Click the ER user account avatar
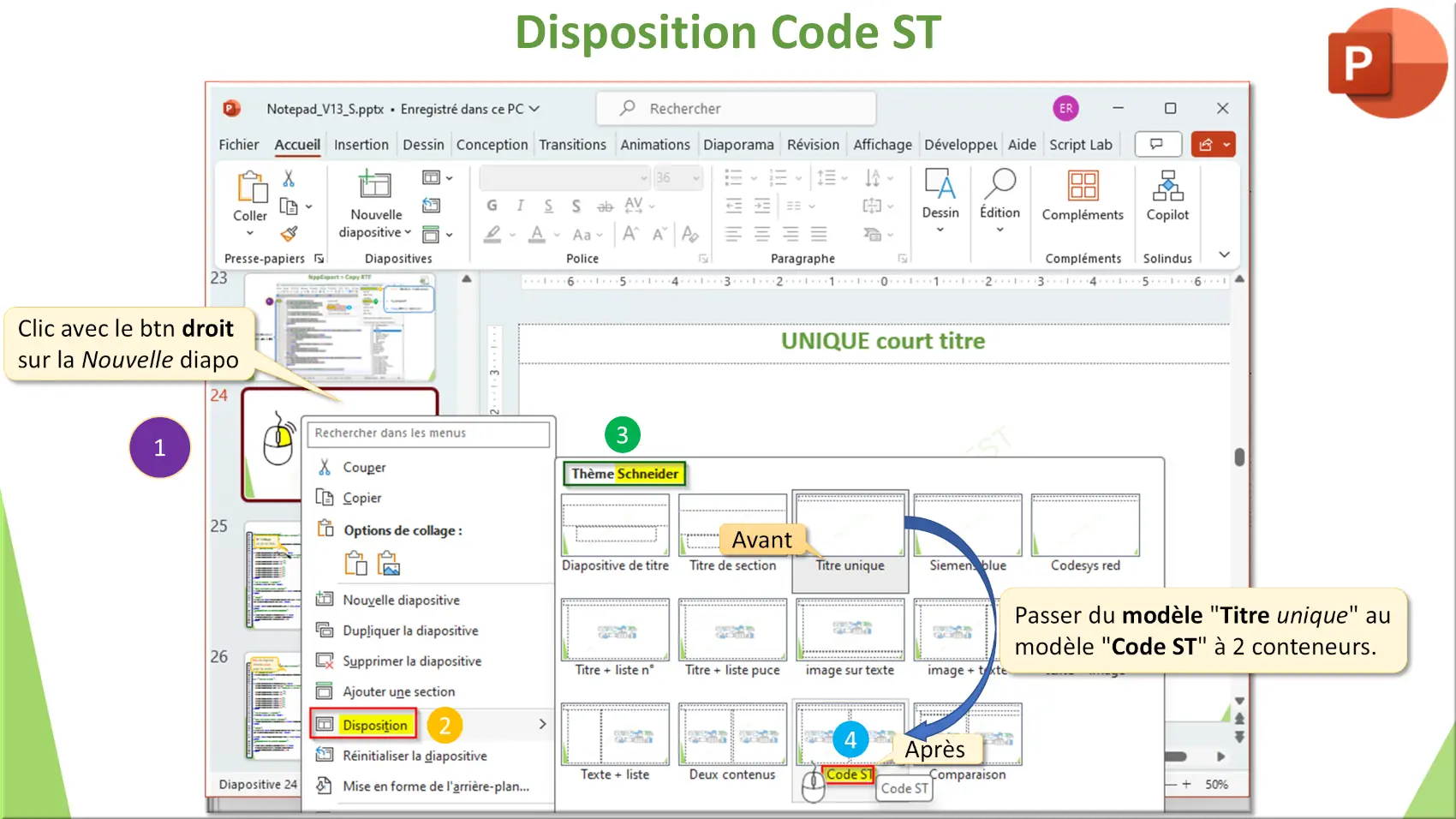Viewport: 1456px width, 819px height. pyautogui.click(x=1065, y=108)
